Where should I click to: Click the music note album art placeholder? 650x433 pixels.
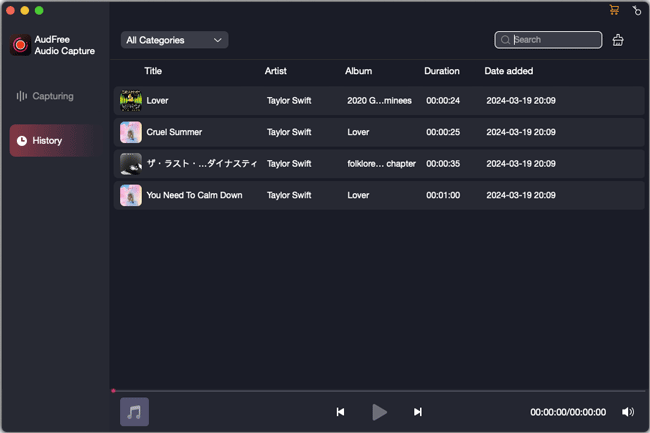click(134, 412)
